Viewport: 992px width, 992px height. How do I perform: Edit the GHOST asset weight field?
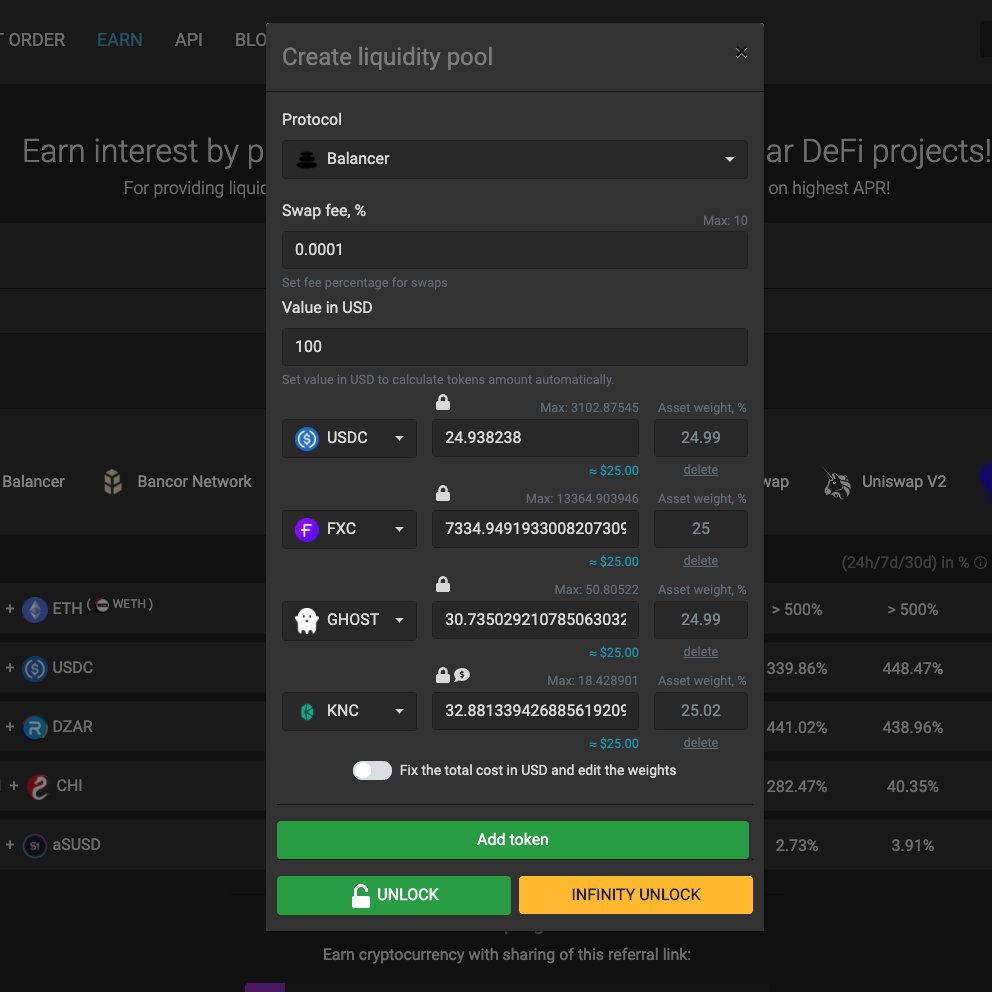(x=700, y=620)
